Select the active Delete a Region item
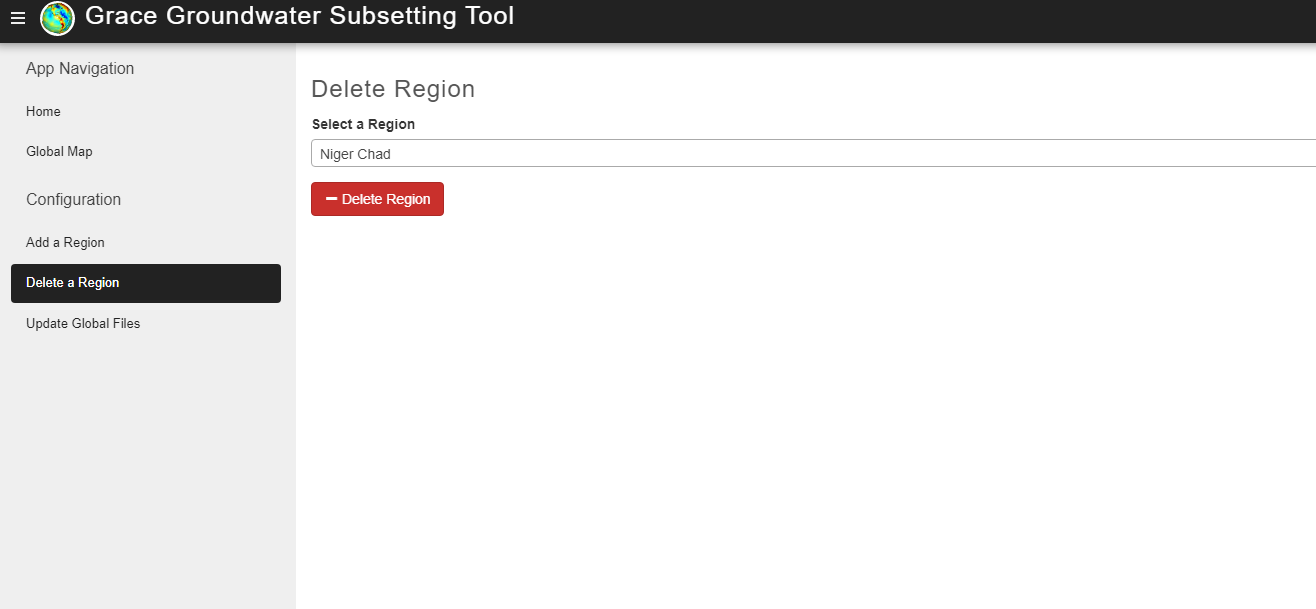This screenshot has width=1316, height=609. [x=146, y=283]
